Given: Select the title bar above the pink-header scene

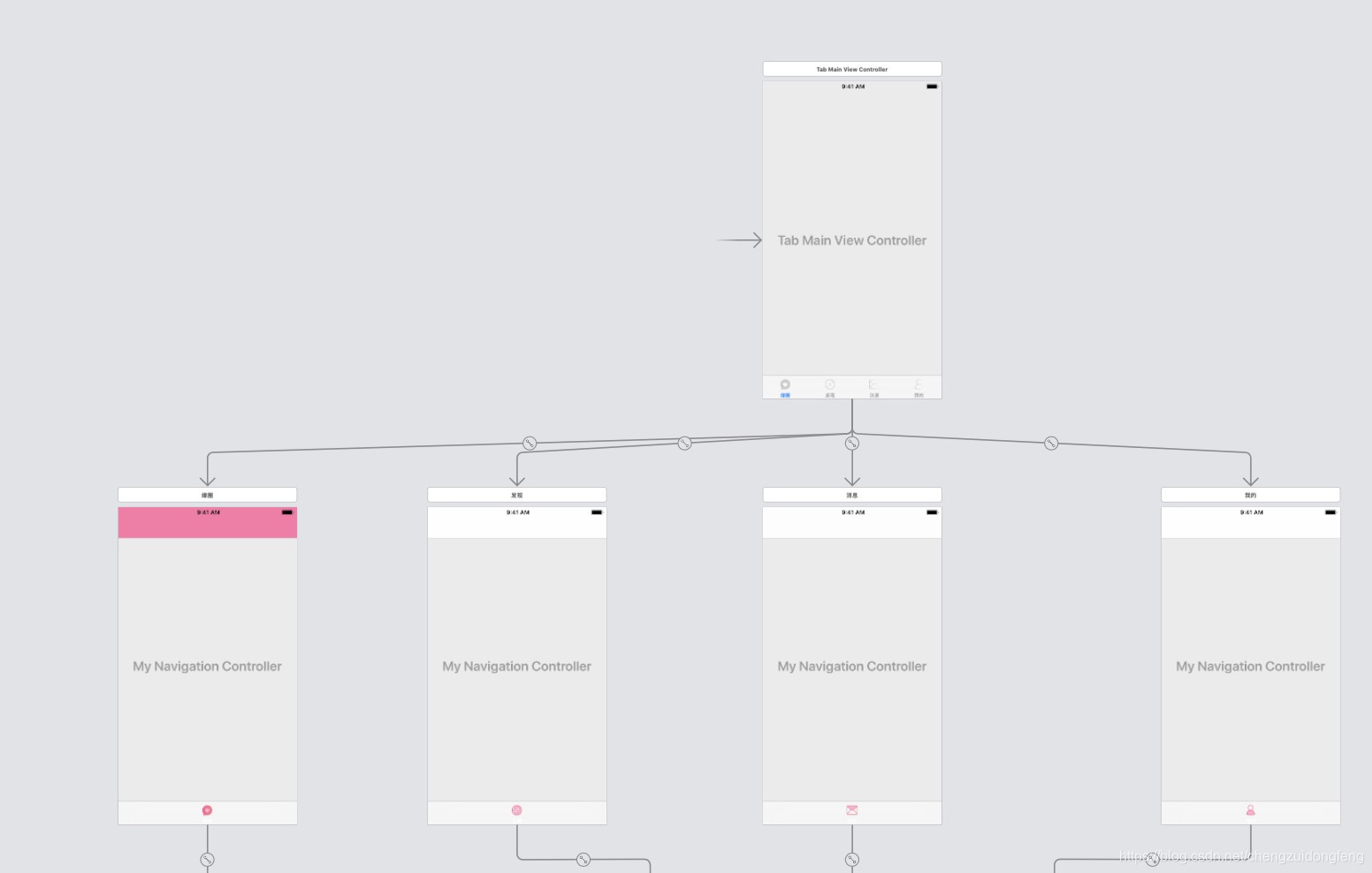Looking at the screenshot, I should point(208,495).
